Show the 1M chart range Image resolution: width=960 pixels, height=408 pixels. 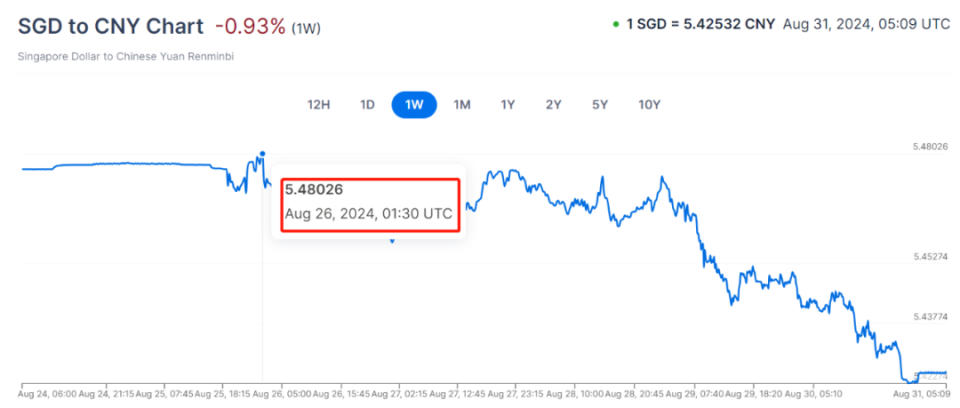[461, 105]
